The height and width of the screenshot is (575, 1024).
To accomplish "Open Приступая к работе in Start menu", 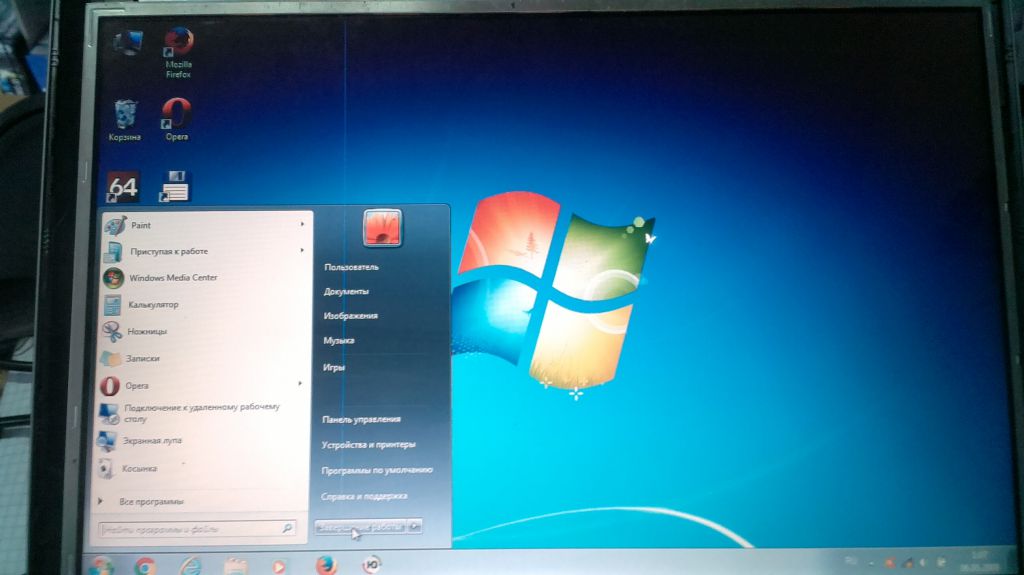I will click(x=204, y=251).
